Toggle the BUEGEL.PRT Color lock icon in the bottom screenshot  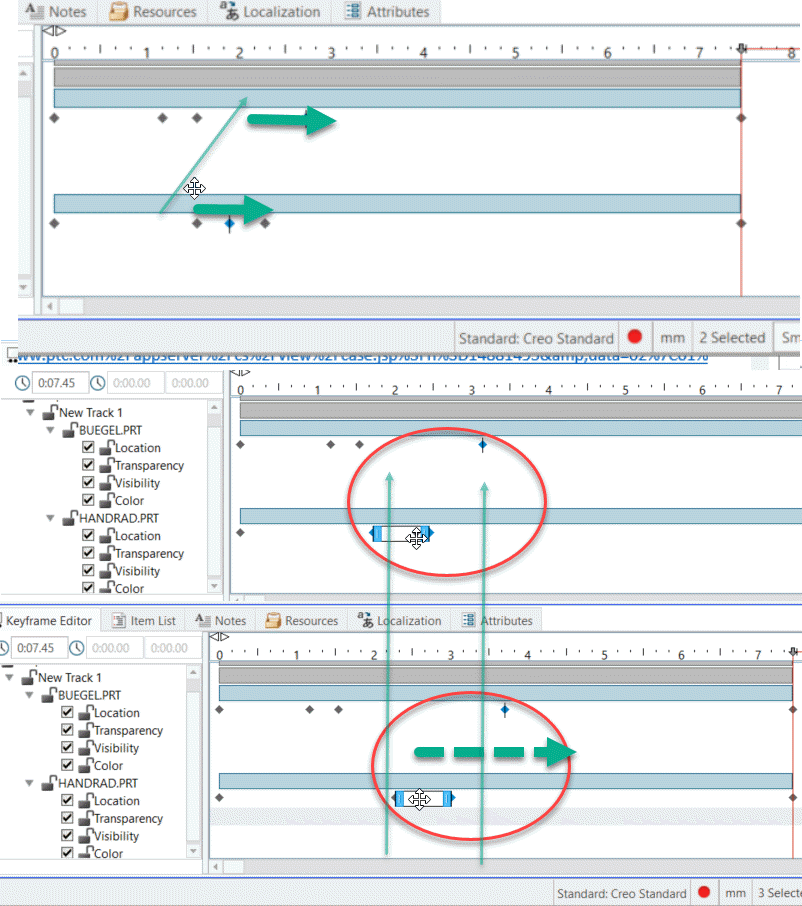(x=86, y=765)
